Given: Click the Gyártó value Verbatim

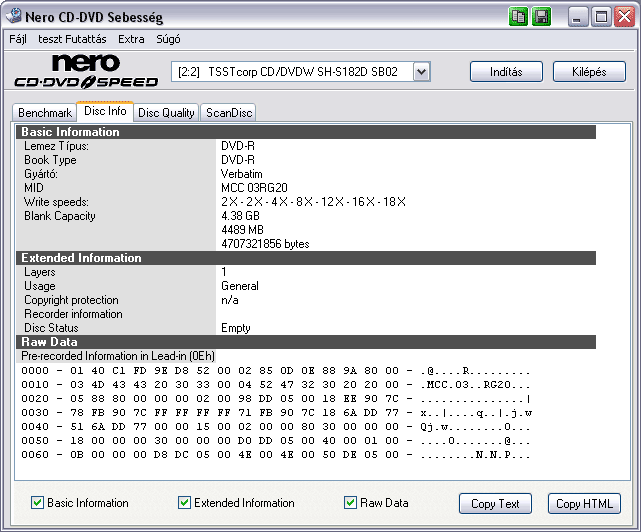Looking at the screenshot, I should click(242, 174).
